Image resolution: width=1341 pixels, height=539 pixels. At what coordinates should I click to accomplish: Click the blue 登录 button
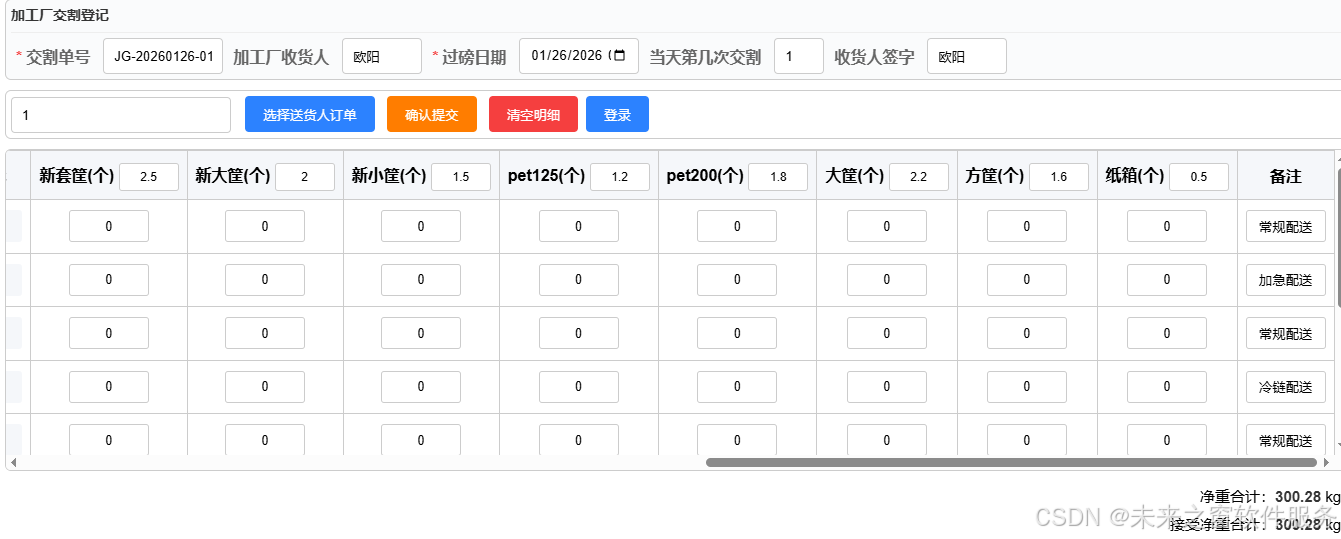[617, 115]
